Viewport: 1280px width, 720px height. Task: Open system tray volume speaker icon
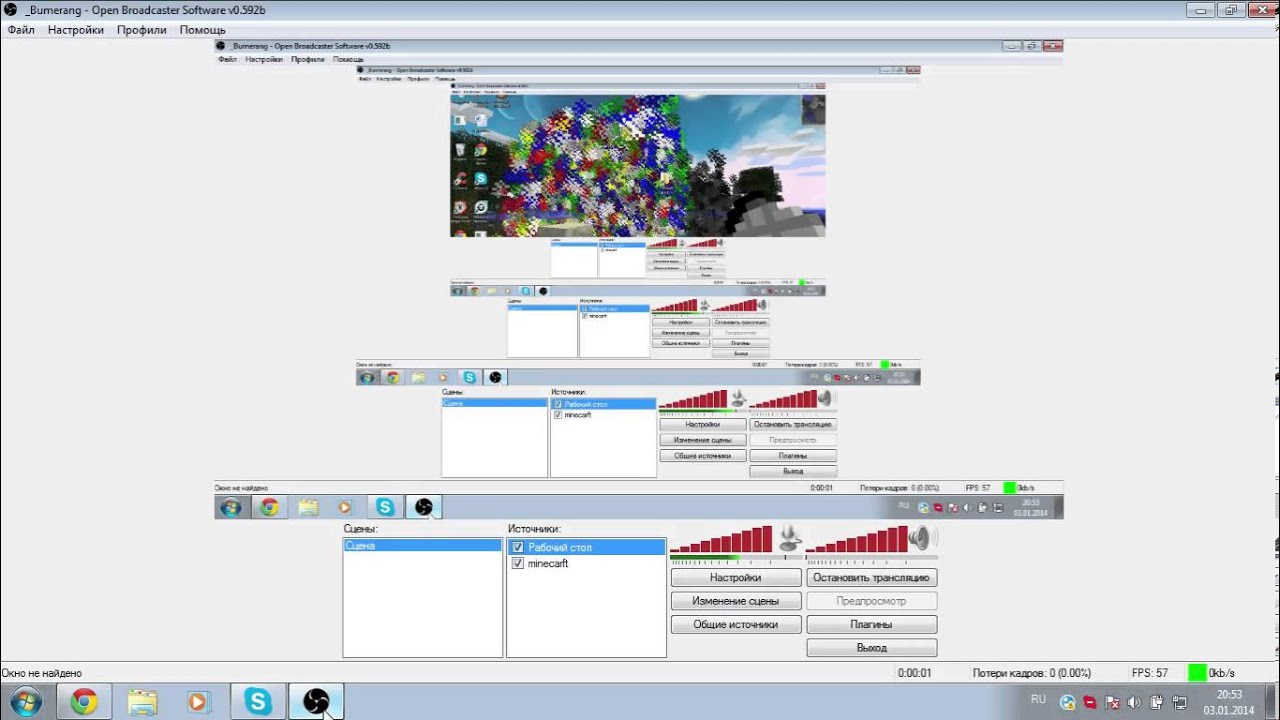coord(1134,702)
